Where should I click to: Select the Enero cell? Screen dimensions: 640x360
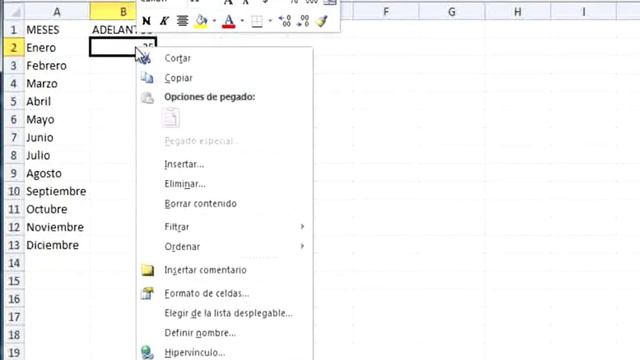57,48
